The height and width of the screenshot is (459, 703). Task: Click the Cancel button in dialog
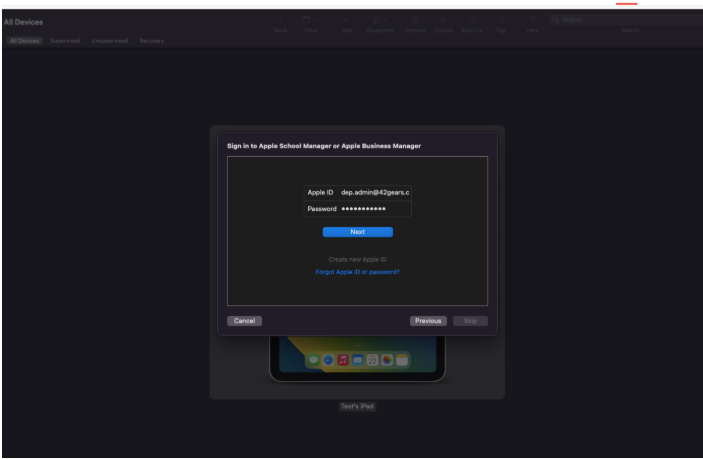click(x=244, y=321)
